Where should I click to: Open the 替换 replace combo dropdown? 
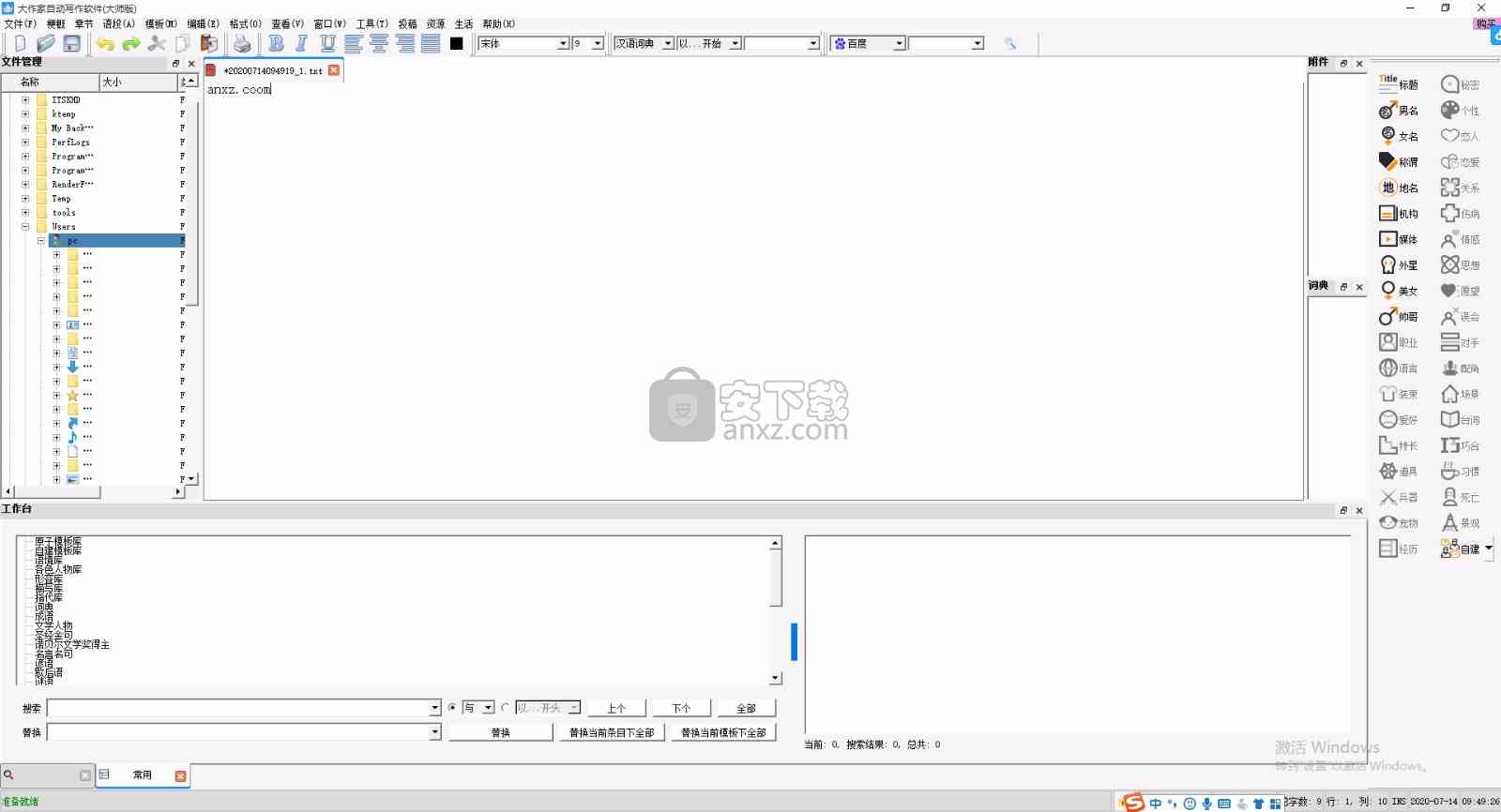coord(435,732)
